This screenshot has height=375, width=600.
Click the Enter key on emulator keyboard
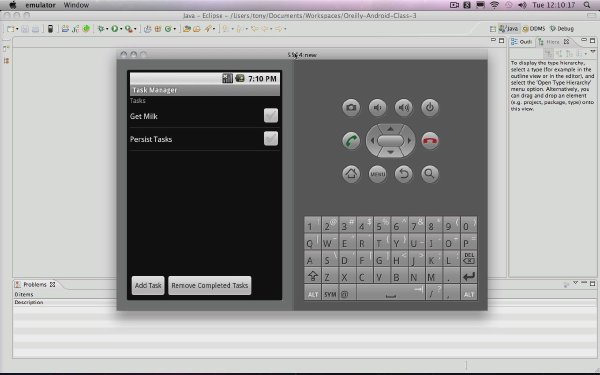coord(469,276)
